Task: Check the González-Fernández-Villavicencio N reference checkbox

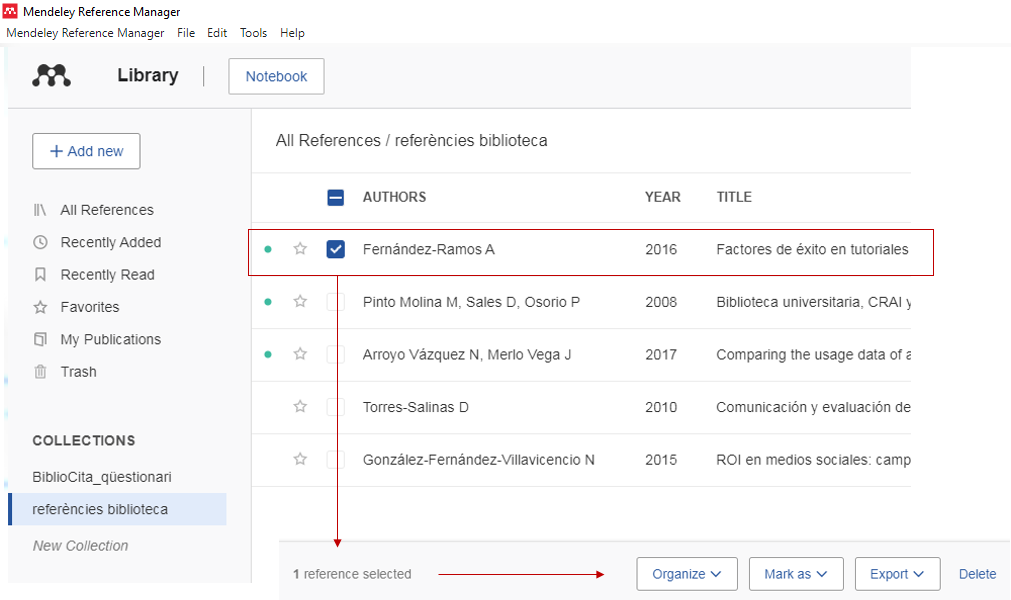Action: click(335, 460)
